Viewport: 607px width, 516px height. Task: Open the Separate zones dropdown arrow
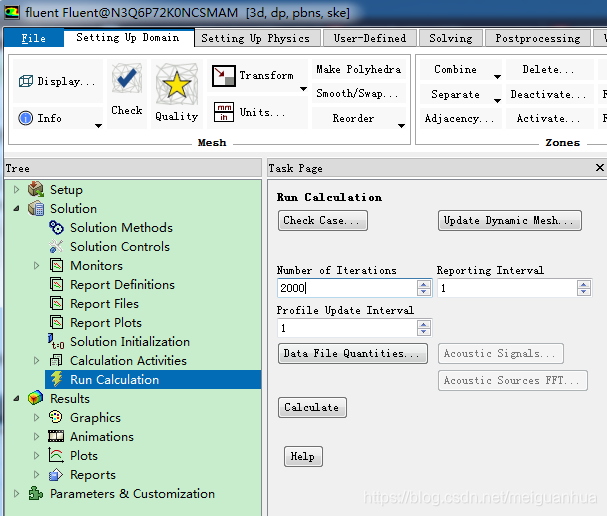(x=497, y=99)
